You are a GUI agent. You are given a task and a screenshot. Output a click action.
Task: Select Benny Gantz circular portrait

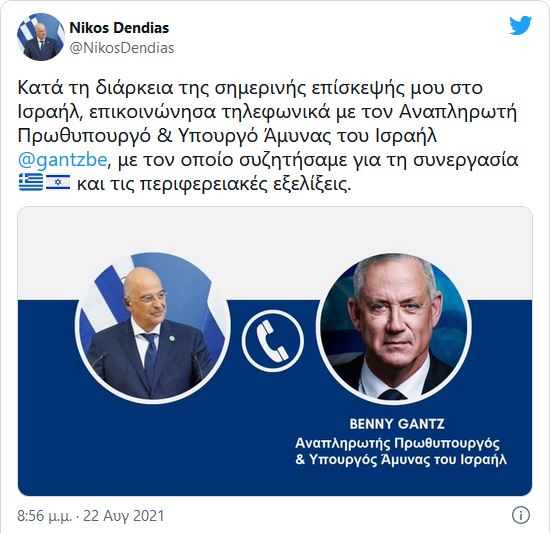tap(396, 328)
